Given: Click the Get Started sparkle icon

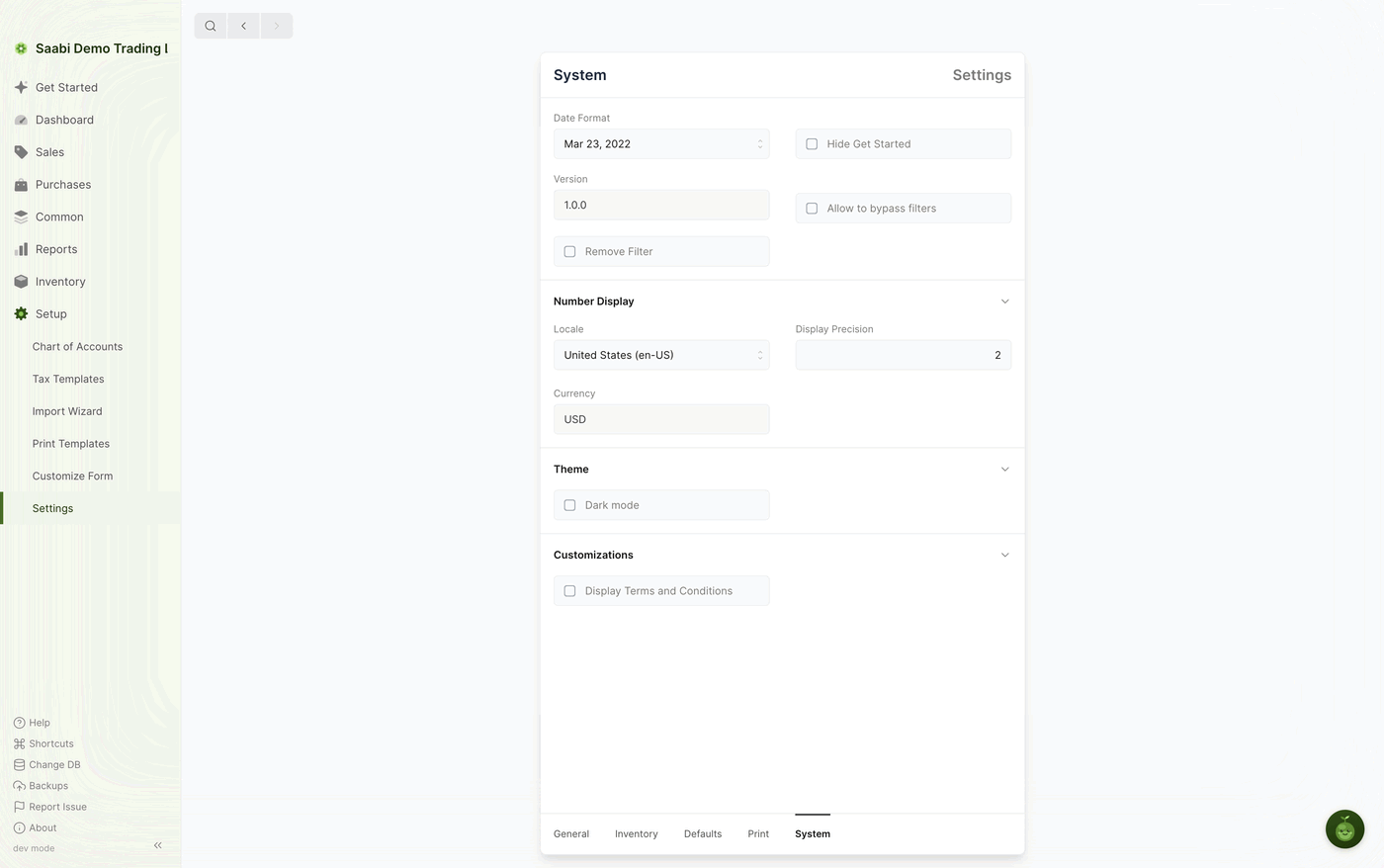Looking at the screenshot, I should (21, 87).
